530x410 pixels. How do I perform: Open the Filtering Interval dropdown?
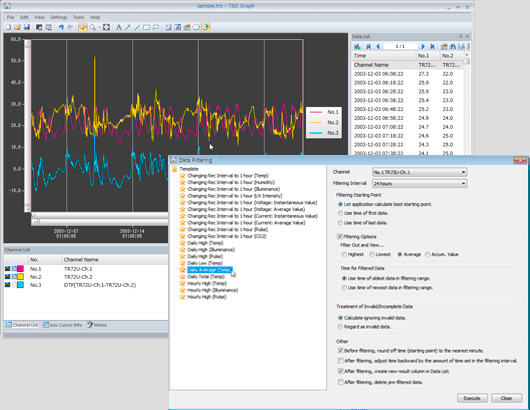[x=419, y=184]
